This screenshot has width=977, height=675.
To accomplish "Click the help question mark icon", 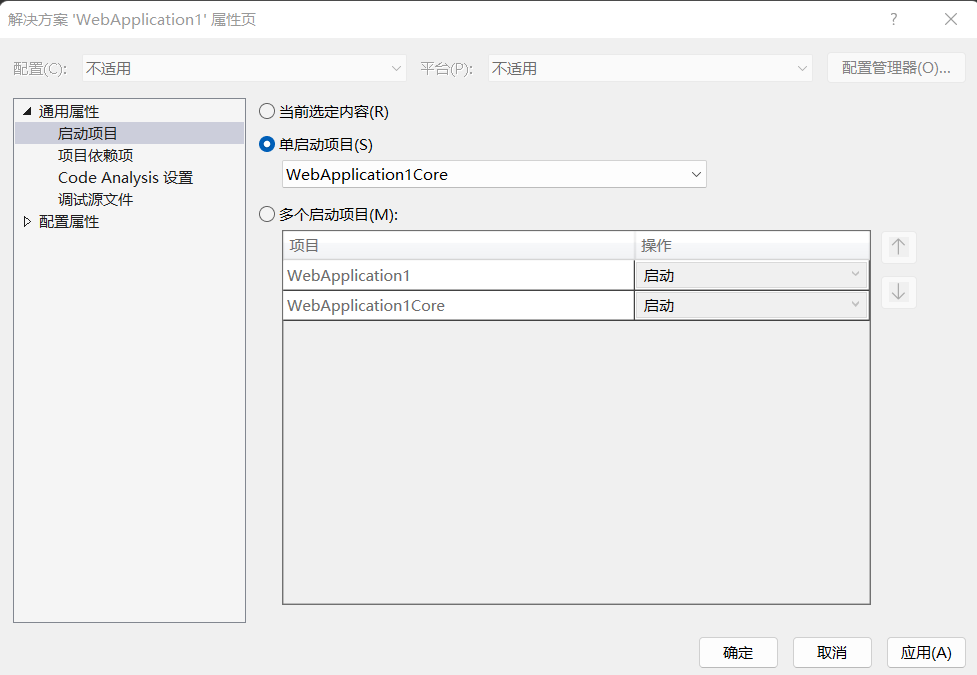I will point(893,19).
